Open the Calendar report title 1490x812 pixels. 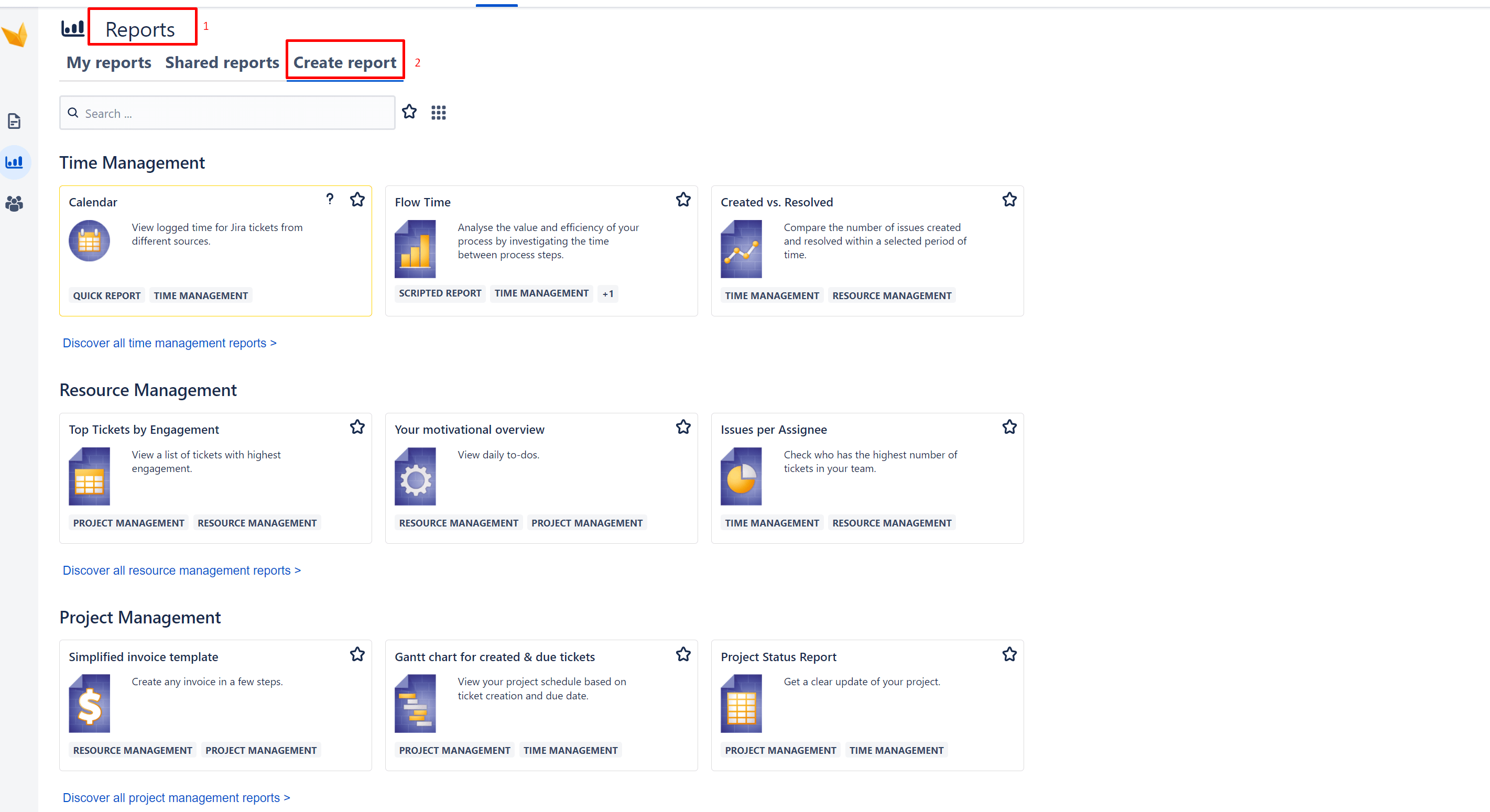coord(93,202)
